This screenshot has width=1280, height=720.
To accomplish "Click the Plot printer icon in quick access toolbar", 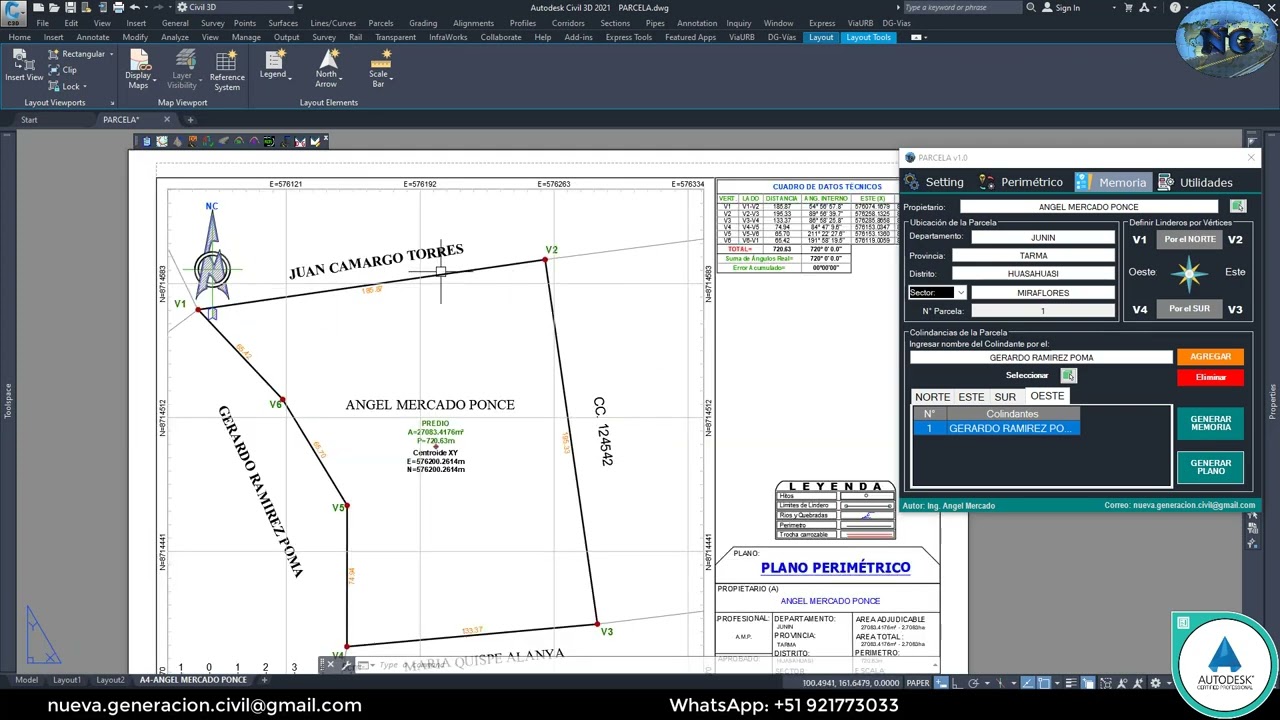I will point(118,7).
